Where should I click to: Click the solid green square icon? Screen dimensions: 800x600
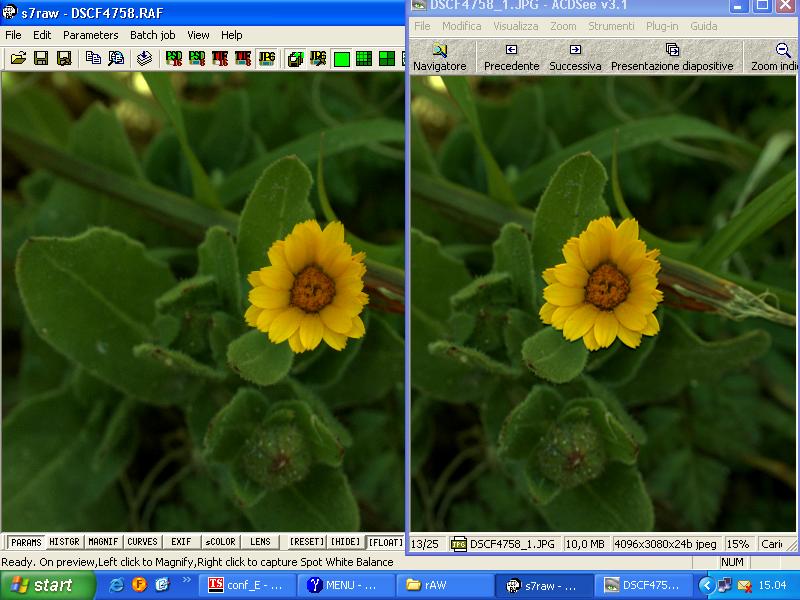(342, 59)
